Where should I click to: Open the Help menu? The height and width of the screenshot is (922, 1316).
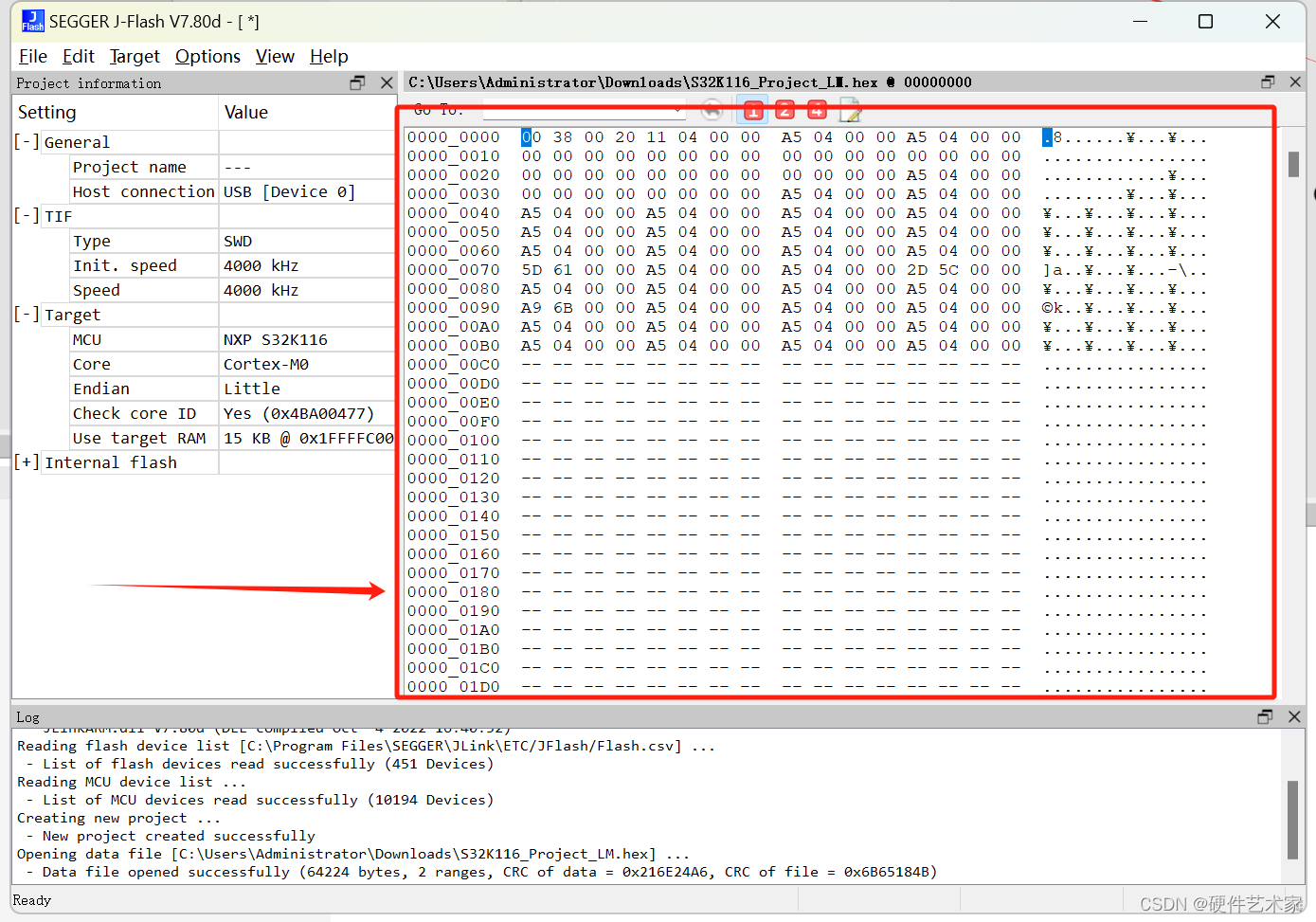329,57
